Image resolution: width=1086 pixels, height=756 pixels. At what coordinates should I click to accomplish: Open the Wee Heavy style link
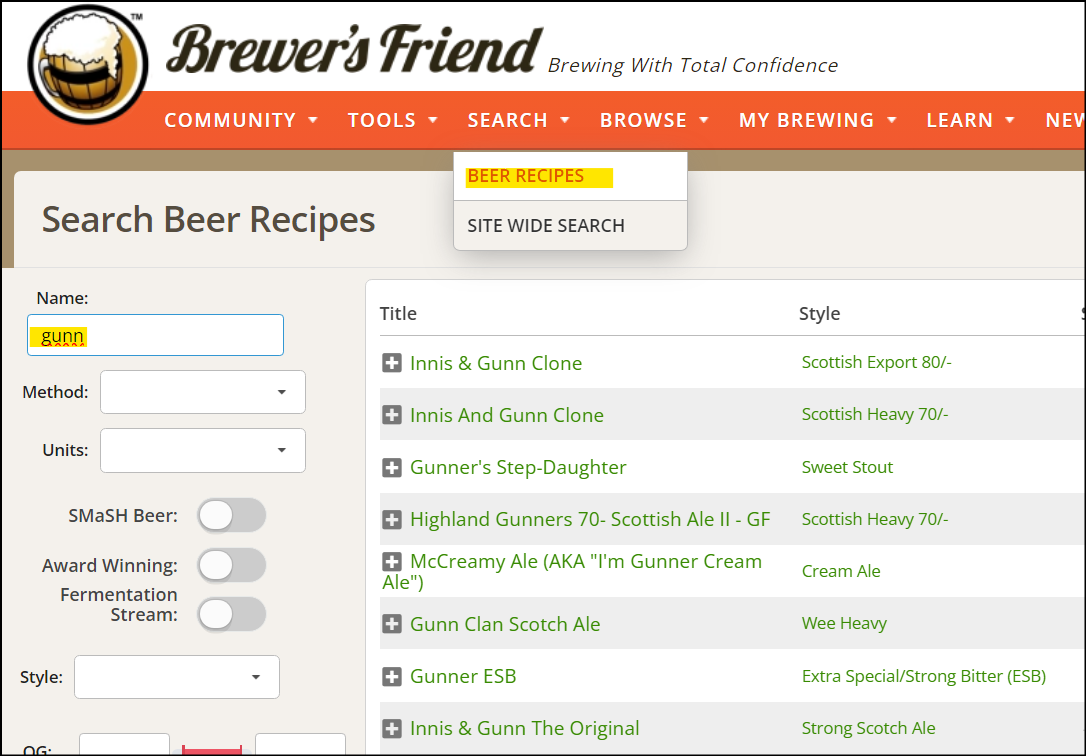pyautogui.click(x=844, y=623)
